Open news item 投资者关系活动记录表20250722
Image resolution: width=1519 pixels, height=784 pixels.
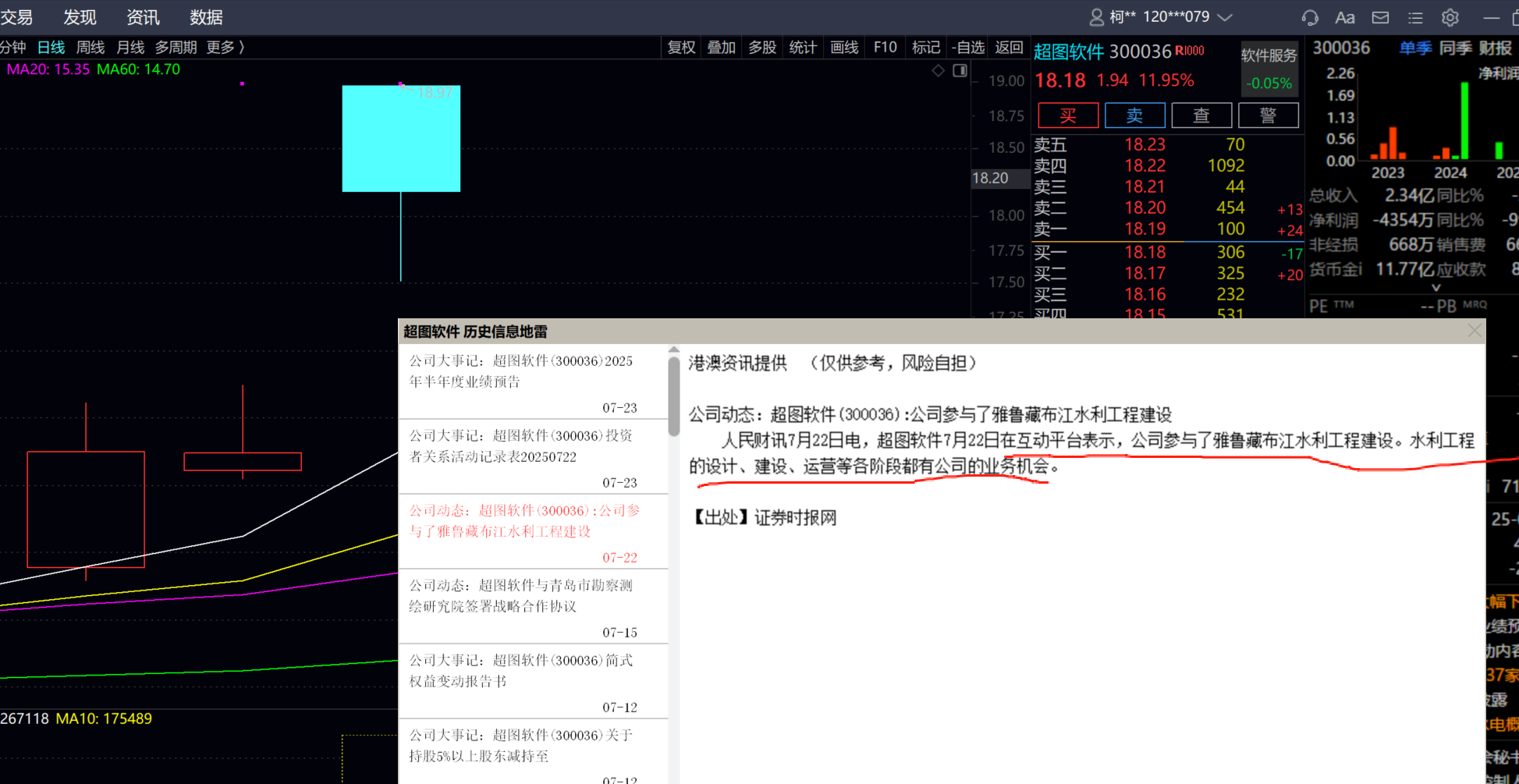[x=534, y=458]
